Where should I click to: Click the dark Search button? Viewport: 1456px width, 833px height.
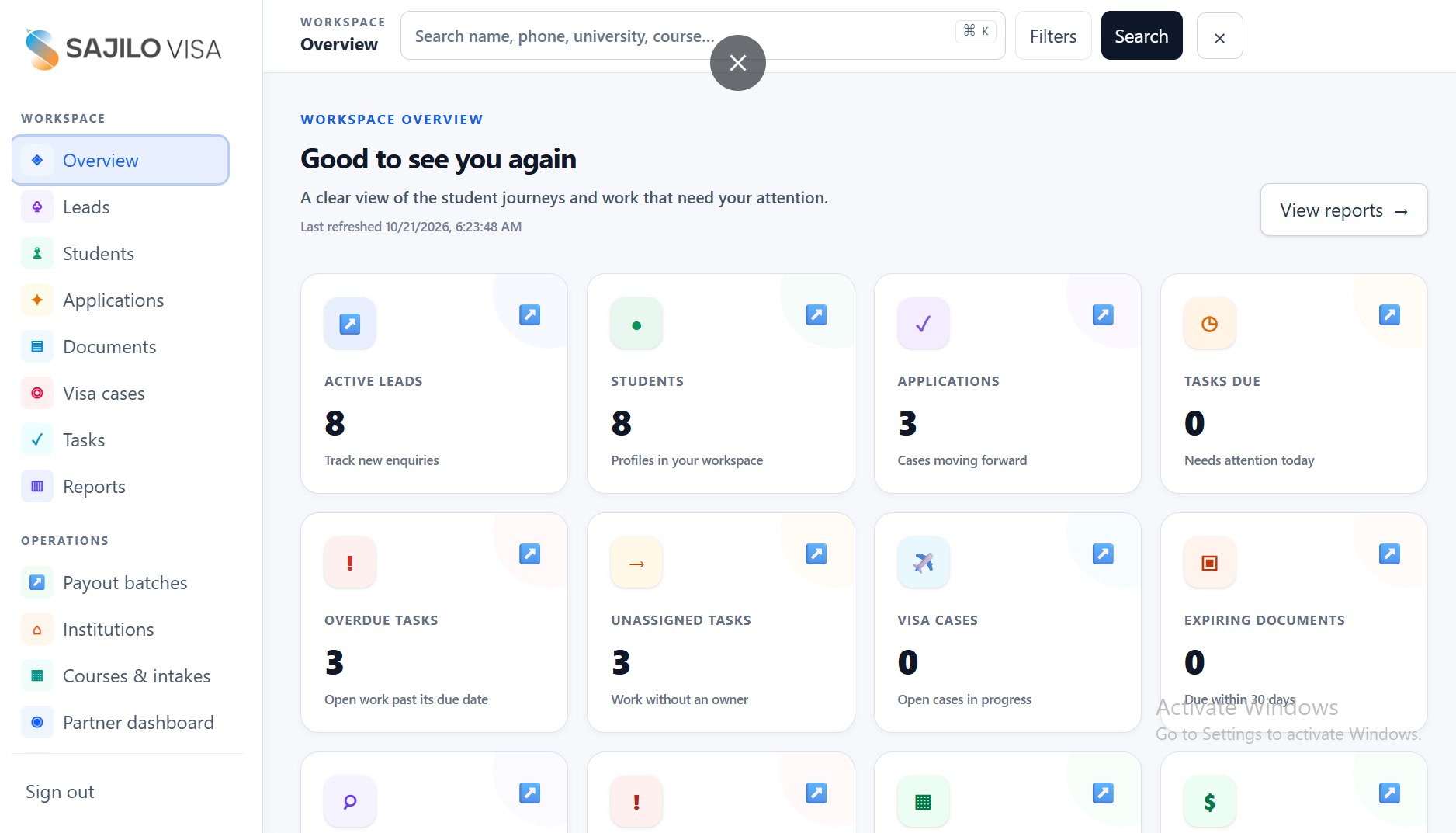(x=1141, y=36)
